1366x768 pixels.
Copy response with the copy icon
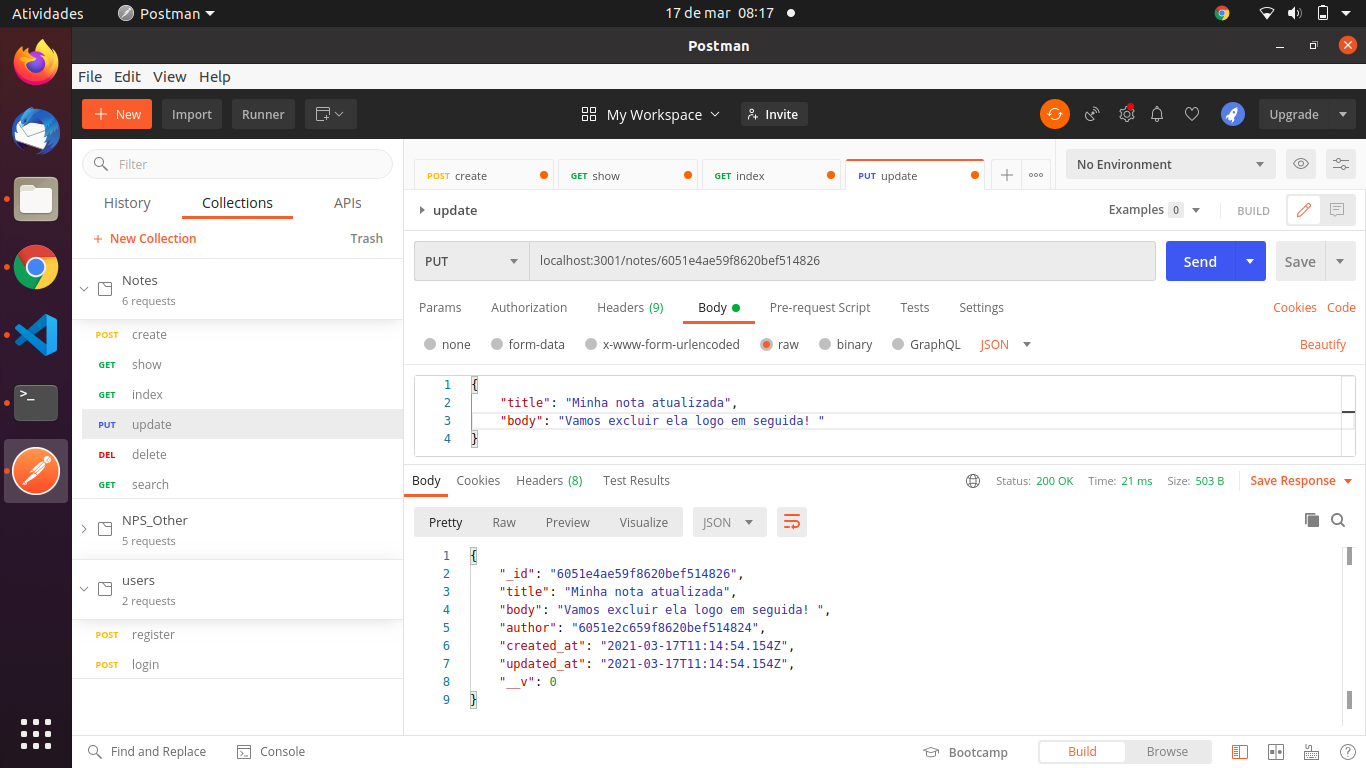[1312, 520]
